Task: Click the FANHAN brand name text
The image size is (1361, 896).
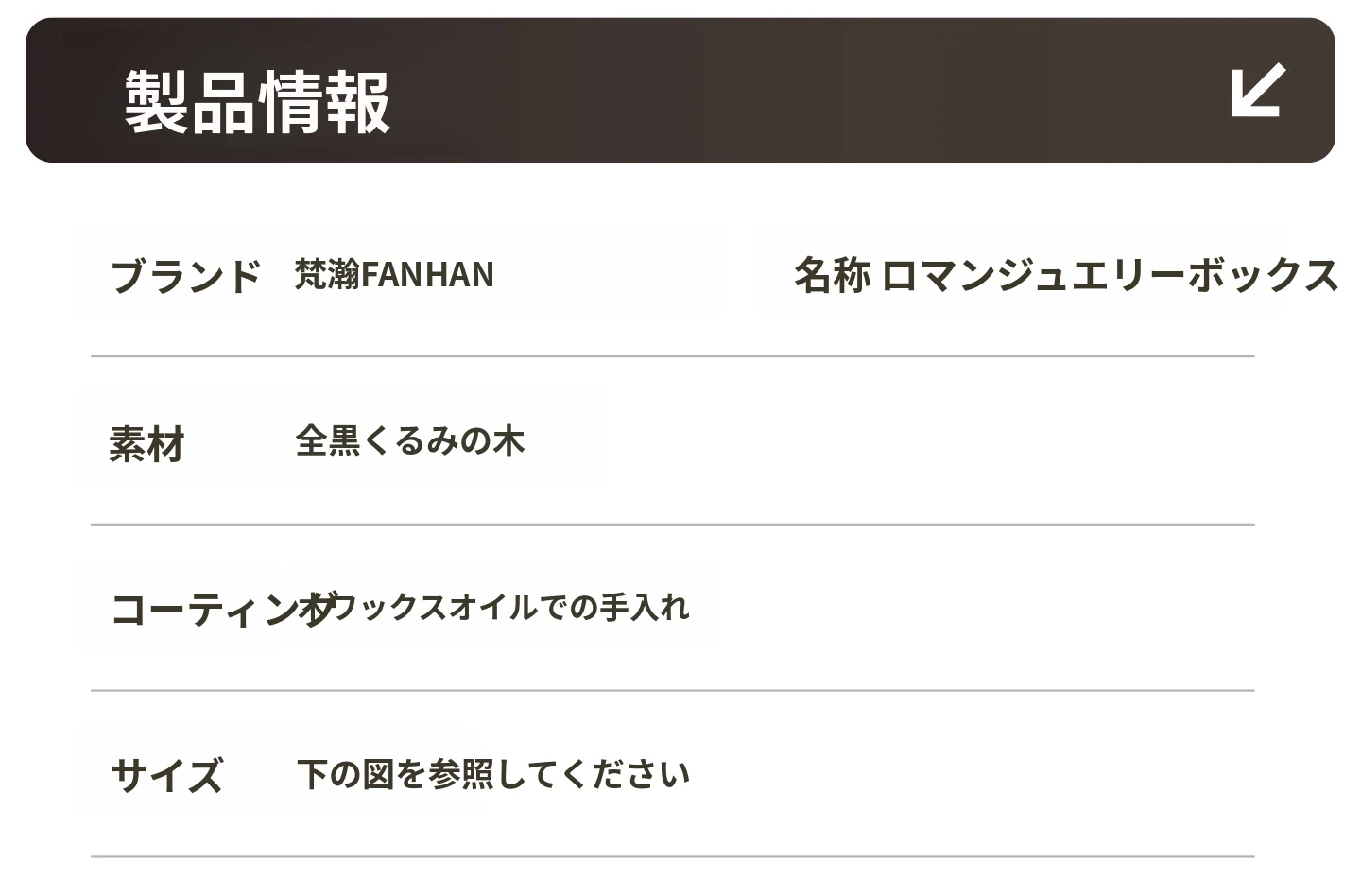Action: pyautogui.click(x=427, y=275)
